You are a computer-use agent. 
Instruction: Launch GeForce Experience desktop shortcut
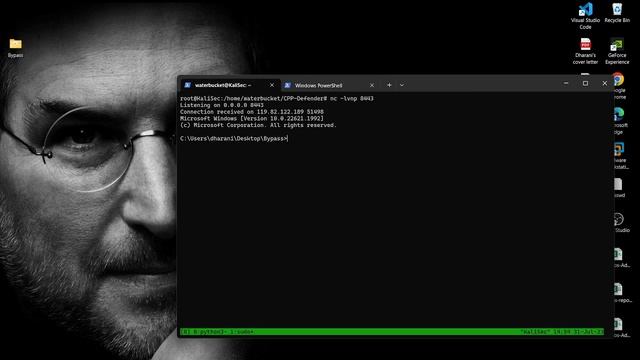[x=617, y=51]
